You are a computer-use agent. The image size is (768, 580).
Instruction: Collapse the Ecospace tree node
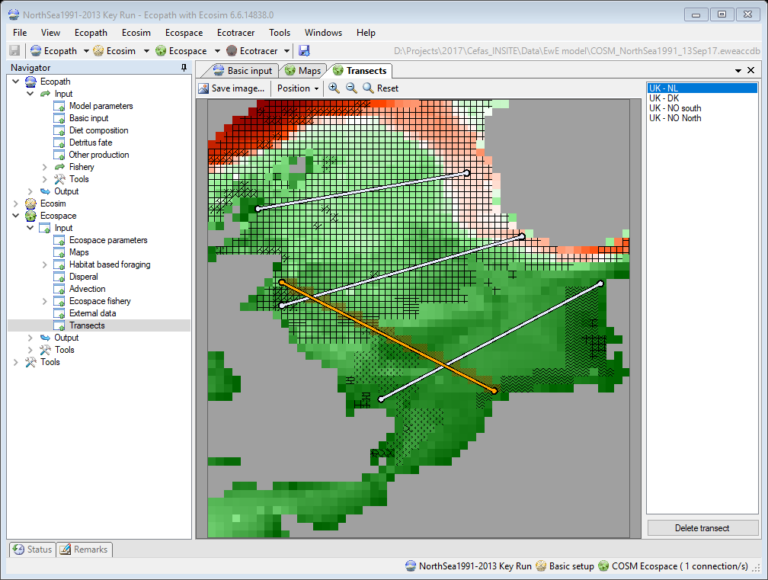click(x=16, y=215)
